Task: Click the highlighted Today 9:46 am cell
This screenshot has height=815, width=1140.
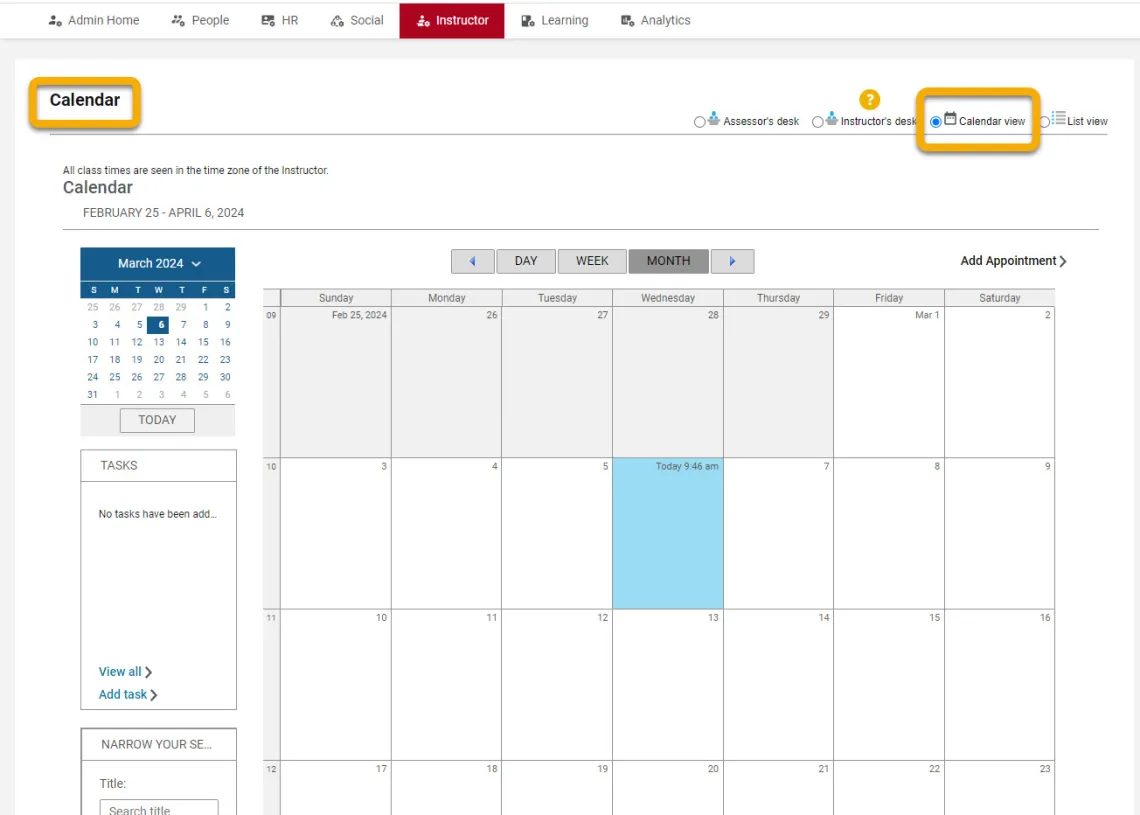Action: pyautogui.click(x=667, y=534)
